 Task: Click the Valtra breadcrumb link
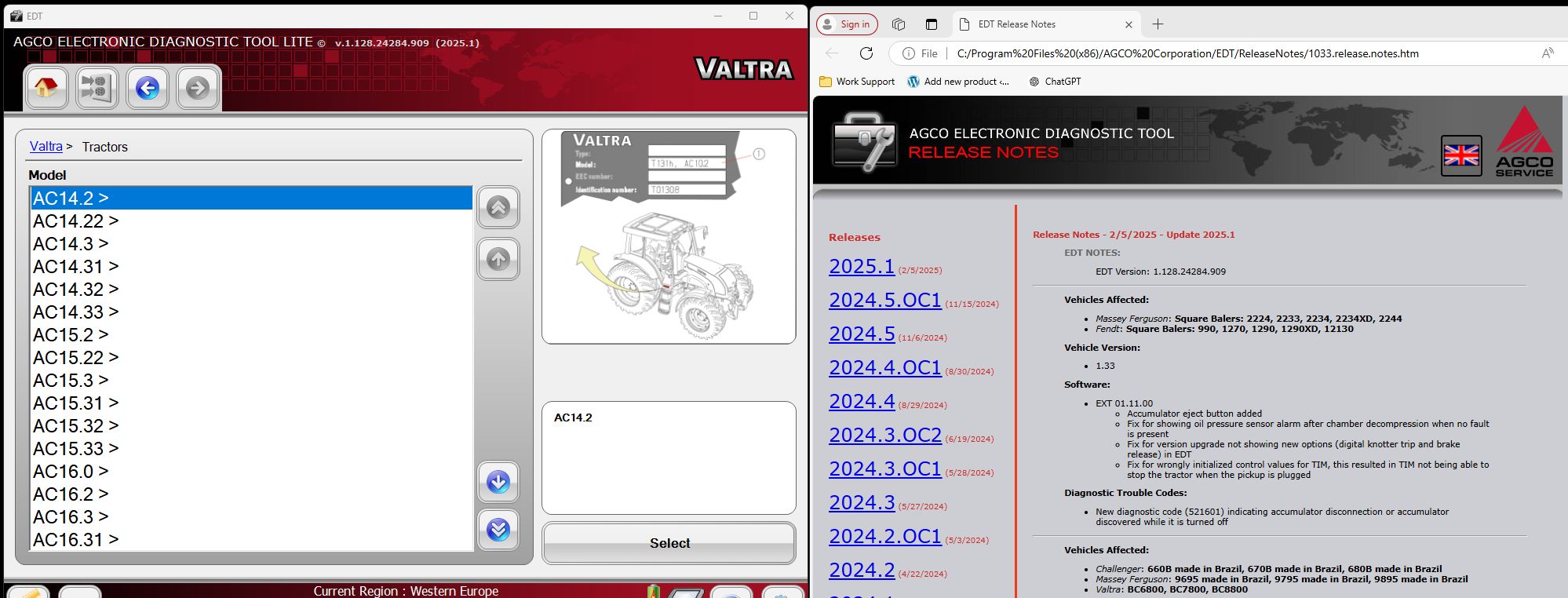pyautogui.click(x=46, y=147)
